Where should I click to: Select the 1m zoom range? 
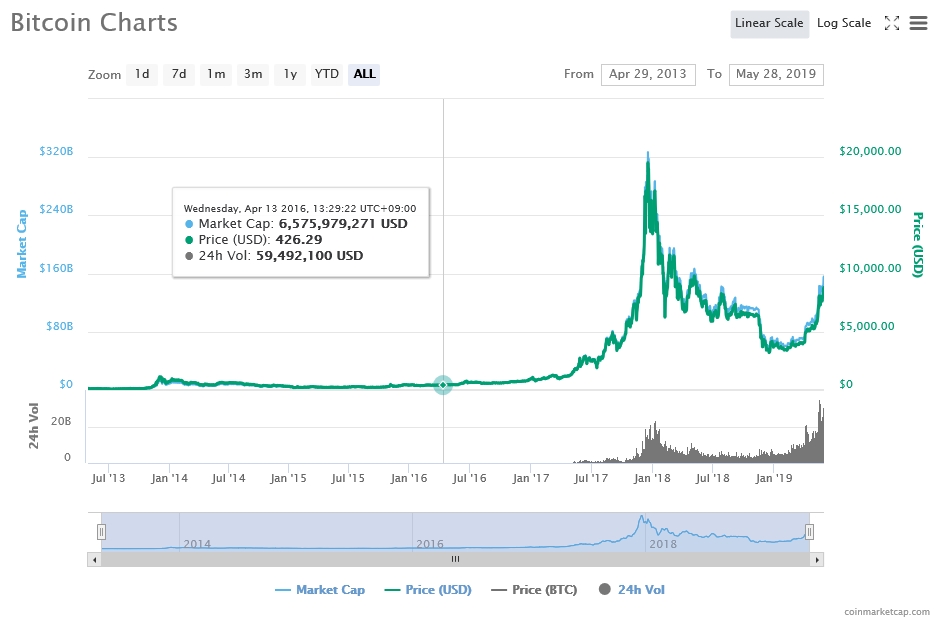pyautogui.click(x=215, y=74)
